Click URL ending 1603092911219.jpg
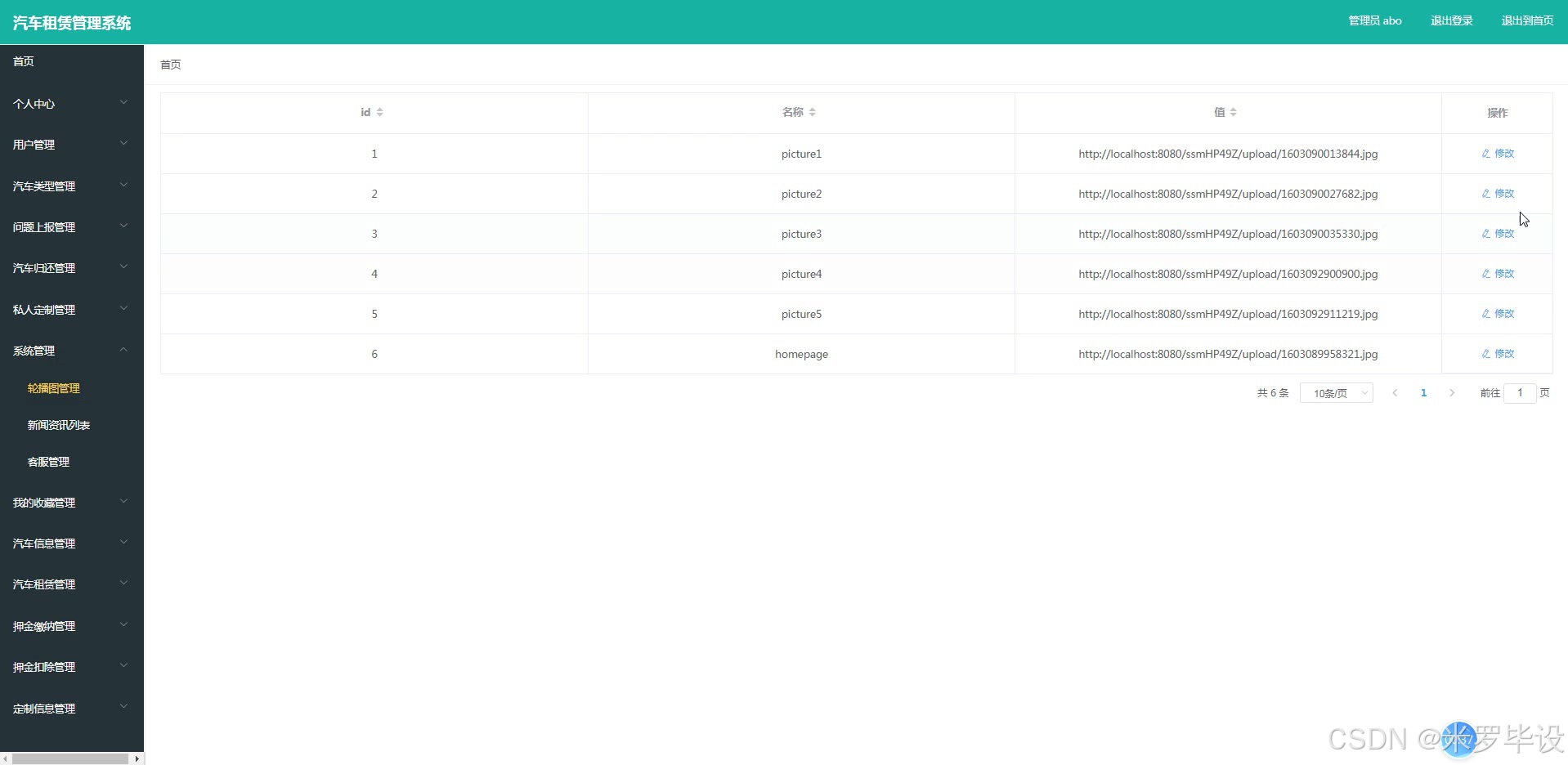The width and height of the screenshot is (1568, 765). [1228, 314]
